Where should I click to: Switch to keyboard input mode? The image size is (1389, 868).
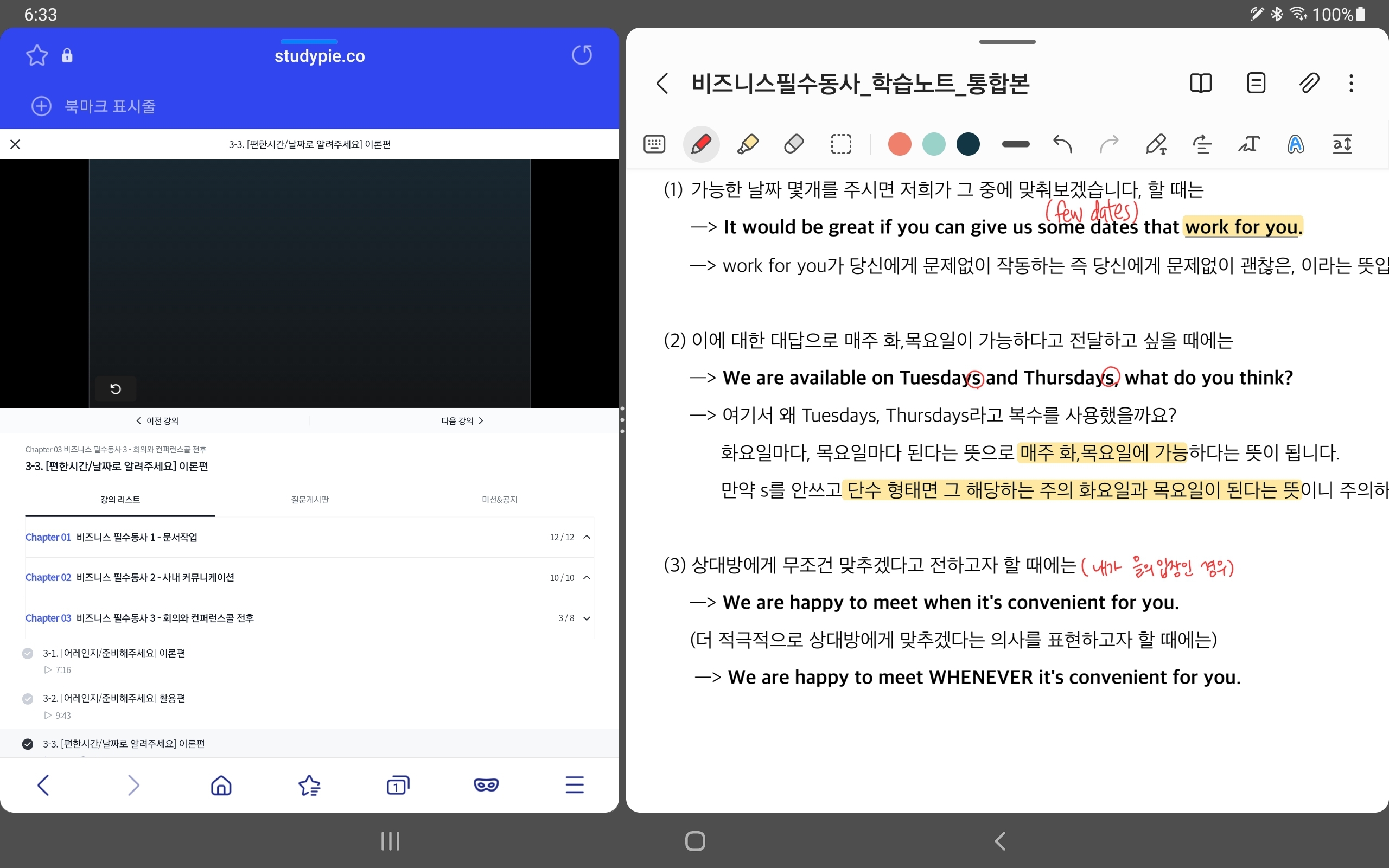654,144
